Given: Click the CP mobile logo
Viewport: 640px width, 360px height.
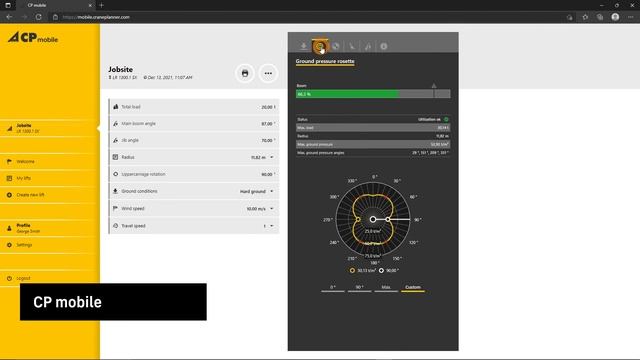Looking at the screenshot, I should (33, 38).
